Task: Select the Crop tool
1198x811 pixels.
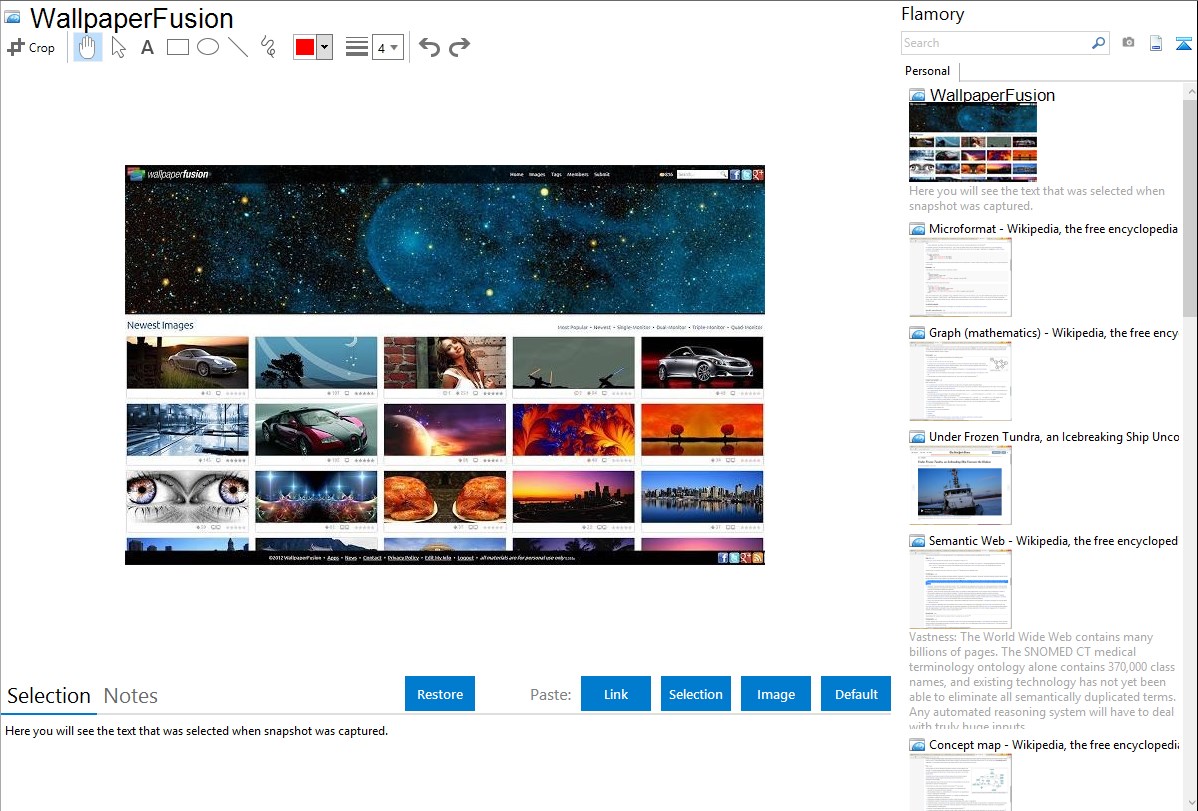Action: (31, 47)
